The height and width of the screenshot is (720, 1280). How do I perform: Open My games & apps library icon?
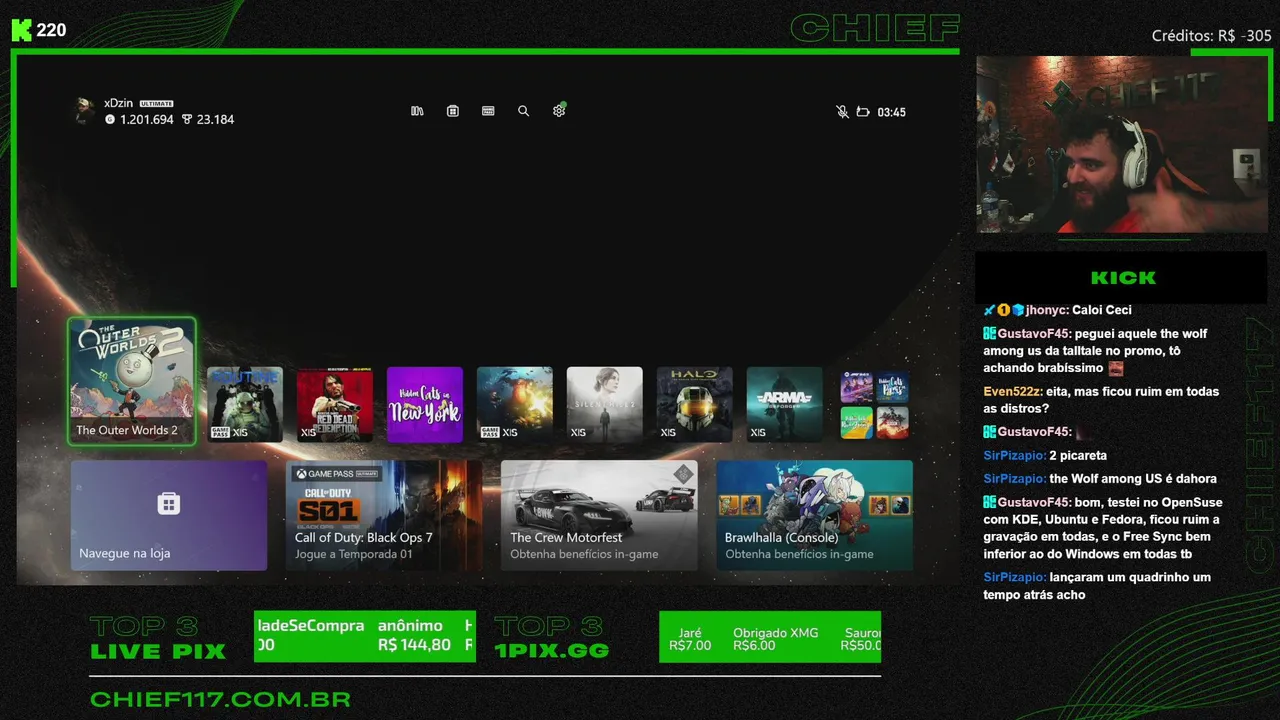[x=417, y=111]
